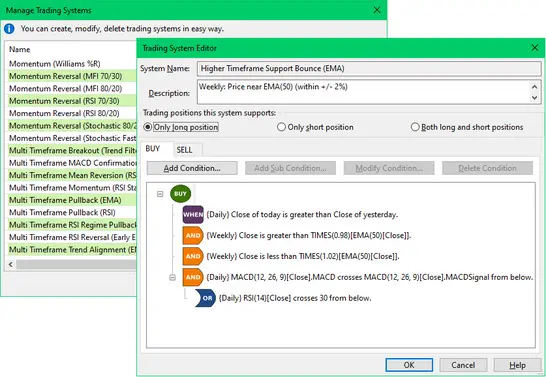Select Multi Timeframe MACD Confirmation row
Screen dimensions: 546x377
(x=72, y=163)
